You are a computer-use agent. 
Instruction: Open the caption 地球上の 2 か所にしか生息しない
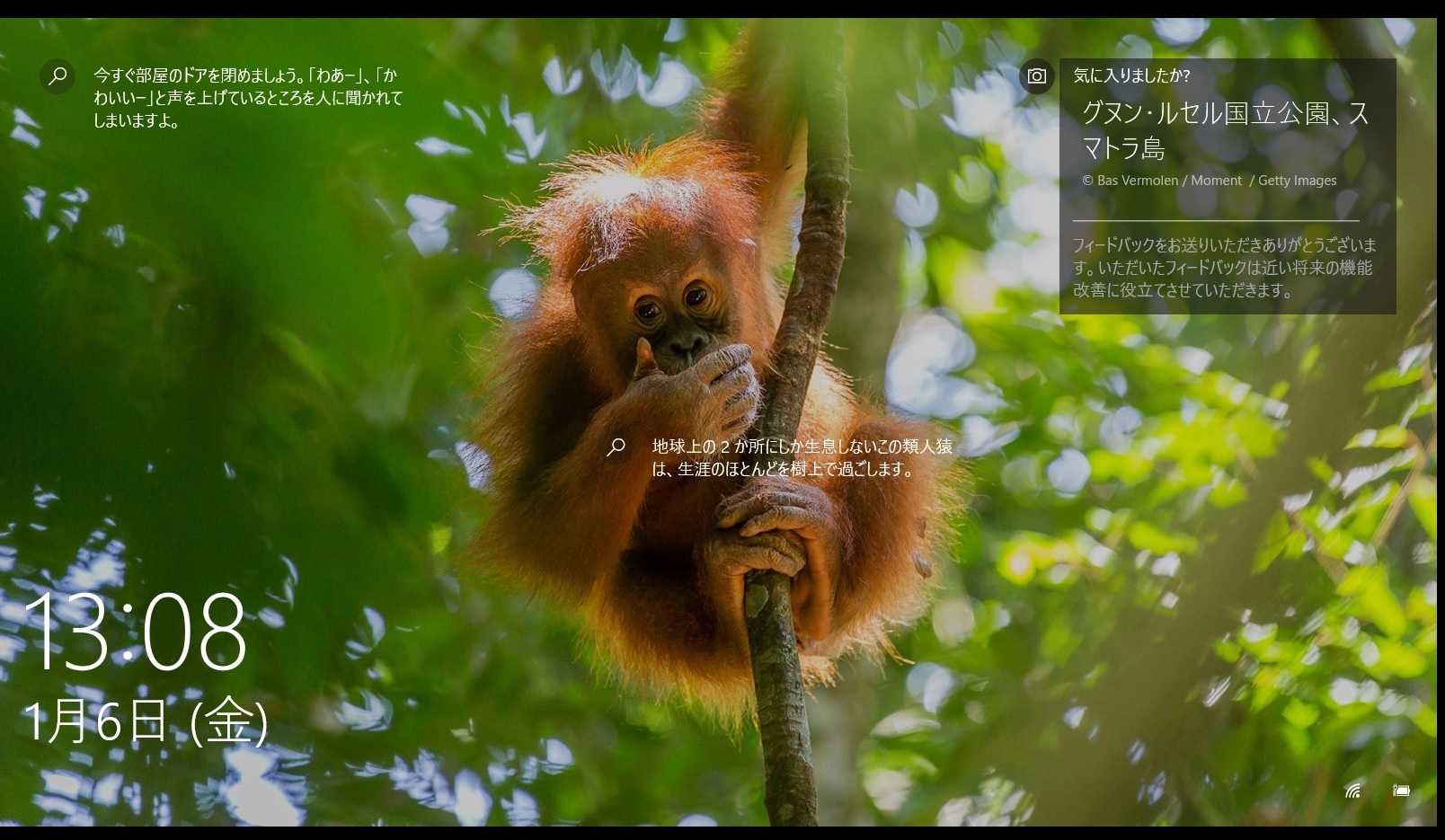(802, 457)
